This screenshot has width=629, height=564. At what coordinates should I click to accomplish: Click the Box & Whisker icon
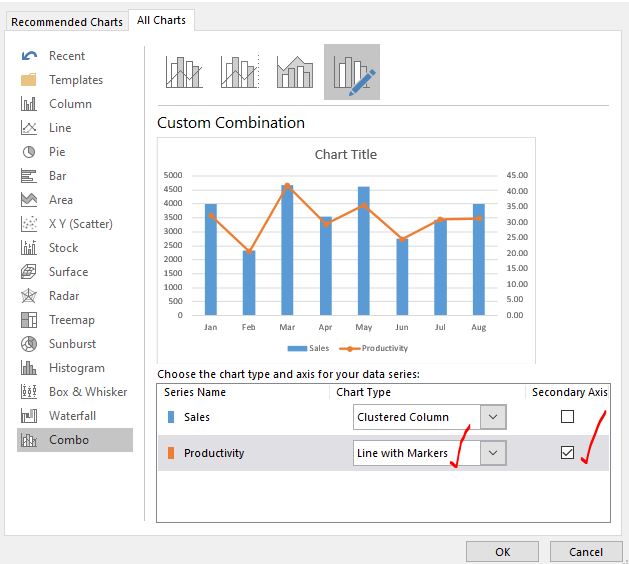click(29, 392)
